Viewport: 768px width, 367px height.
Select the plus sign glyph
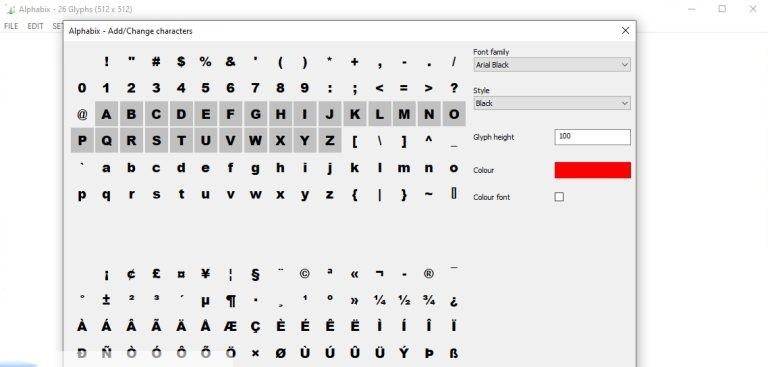click(355, 61)
